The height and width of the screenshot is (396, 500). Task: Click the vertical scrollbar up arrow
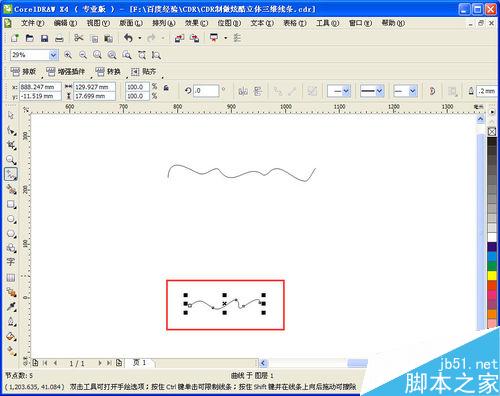[x=480, y=119]
